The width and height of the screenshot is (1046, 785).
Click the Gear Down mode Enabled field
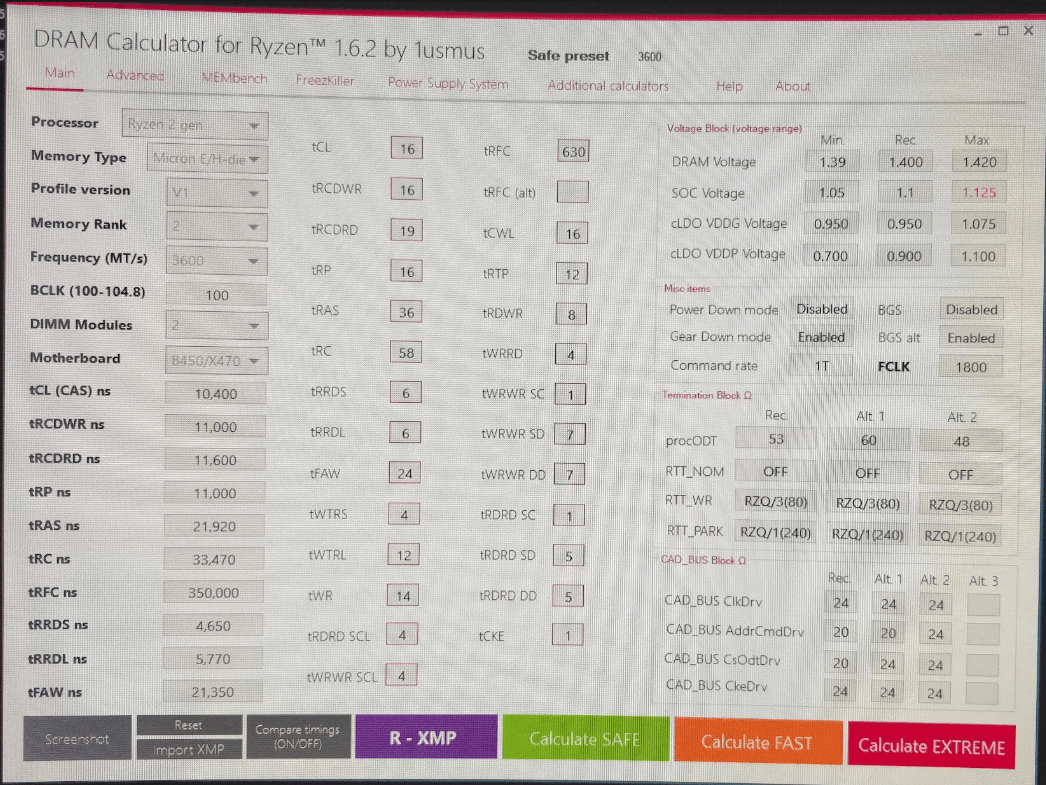821,337
